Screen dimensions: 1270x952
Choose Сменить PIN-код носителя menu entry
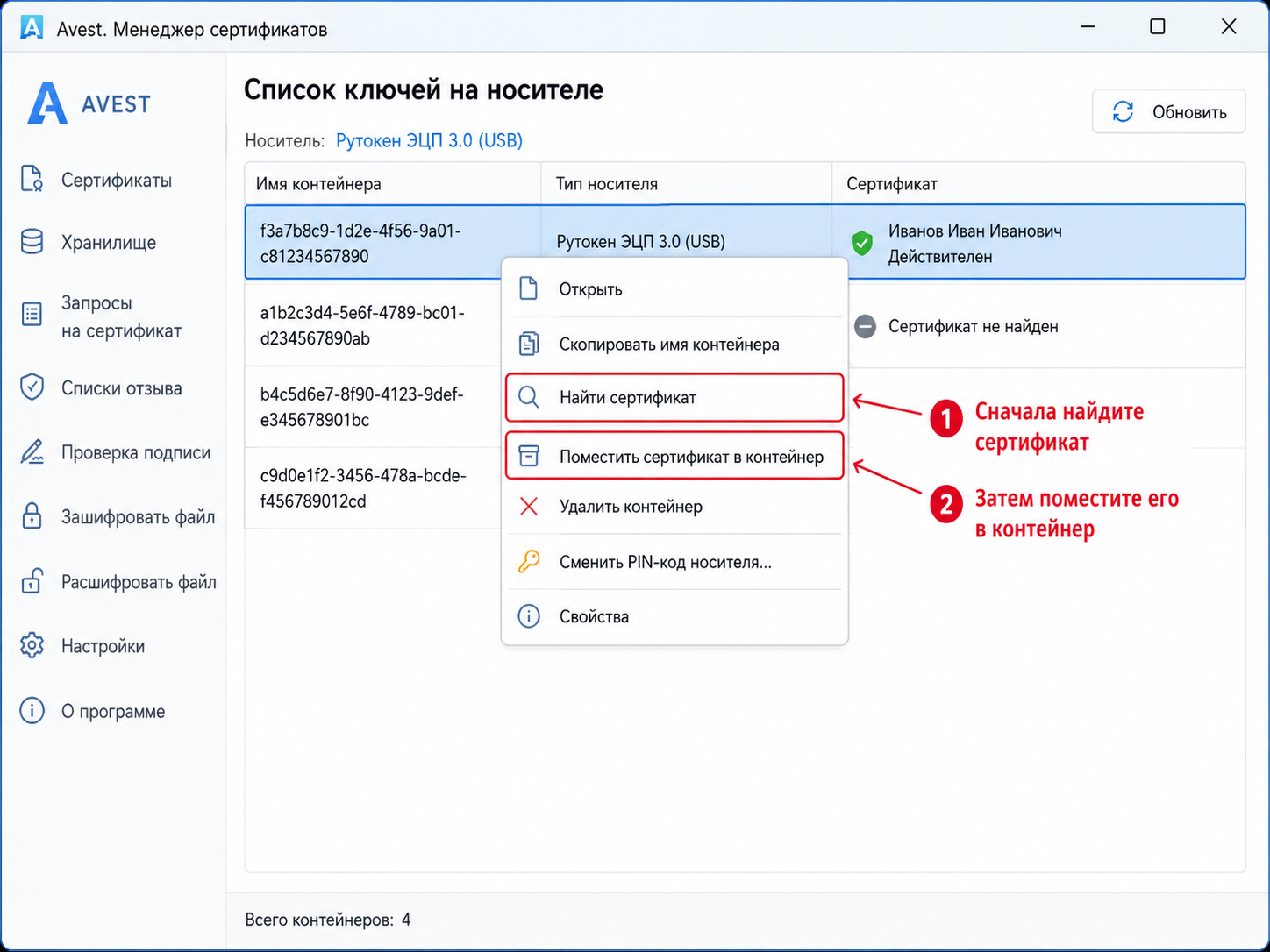pos(674,562)
